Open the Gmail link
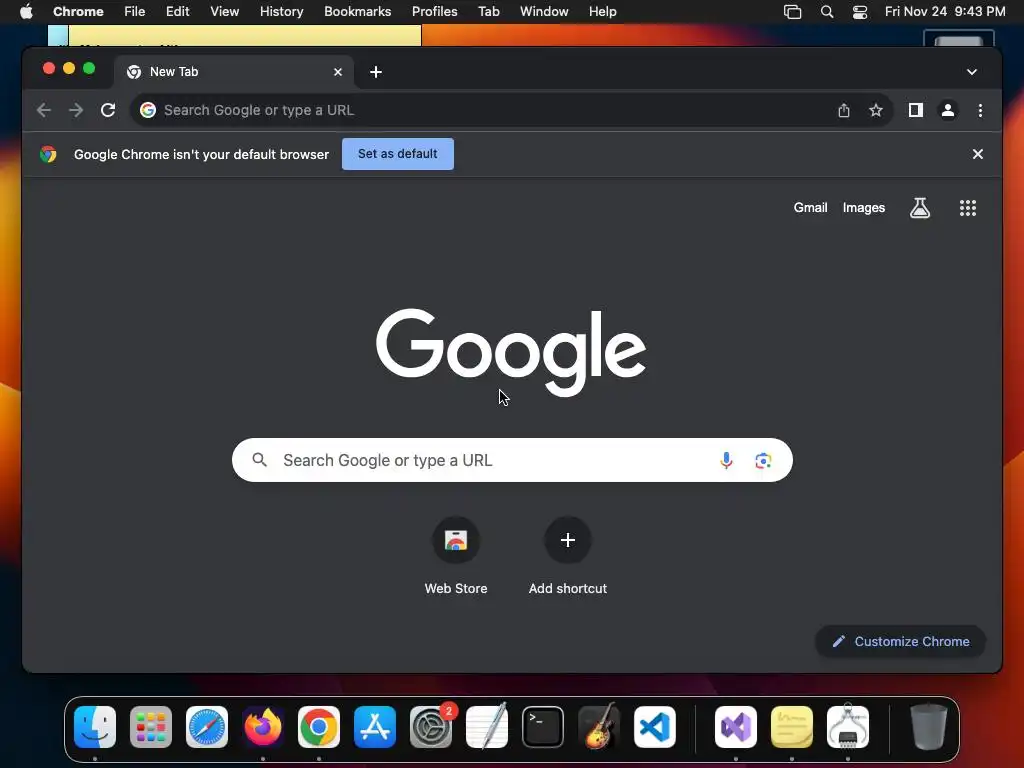The image size is (1024, 768). click(x=810, y=208)
